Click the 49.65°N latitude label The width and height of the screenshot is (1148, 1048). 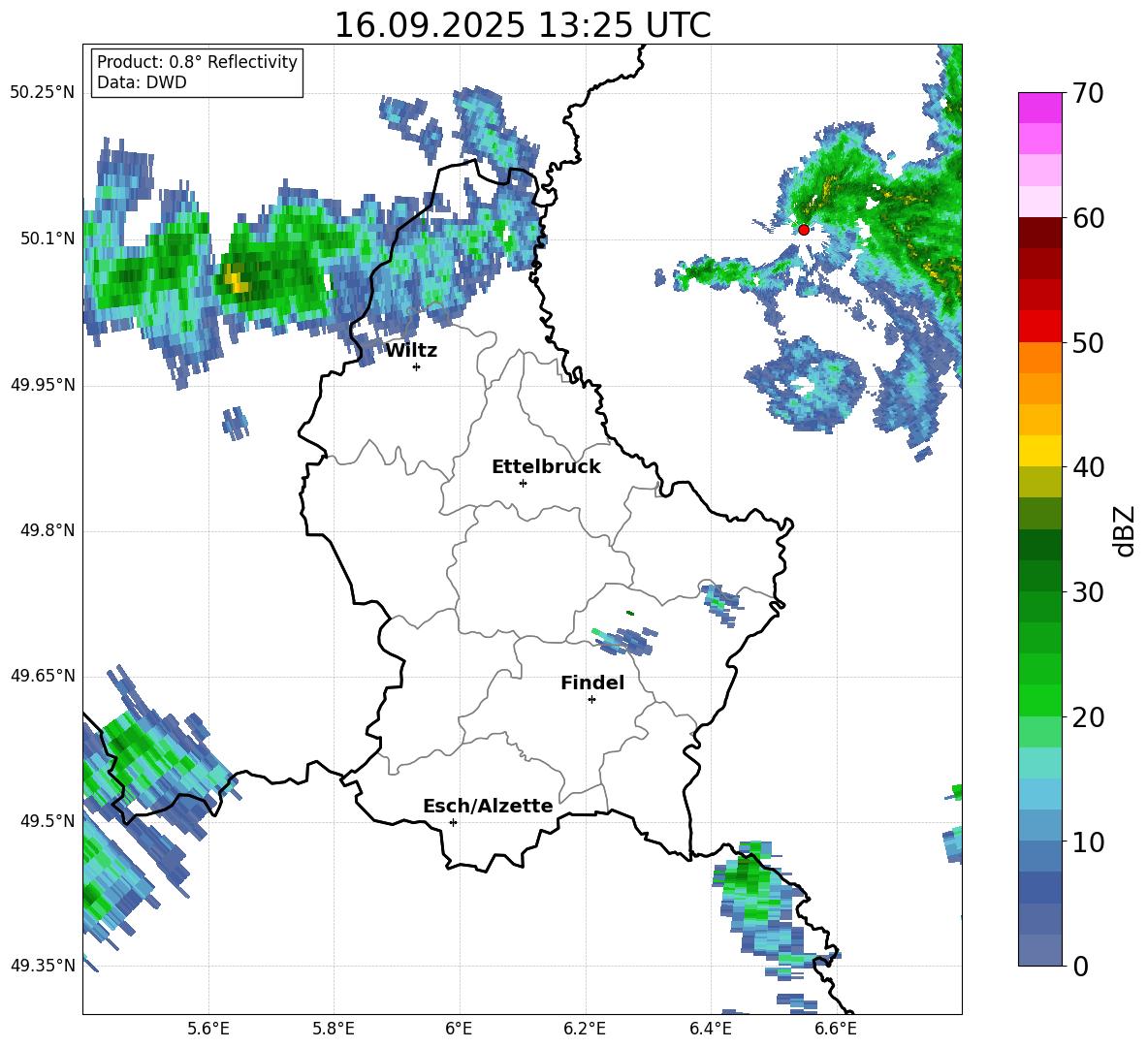click(x=43, y=676)
